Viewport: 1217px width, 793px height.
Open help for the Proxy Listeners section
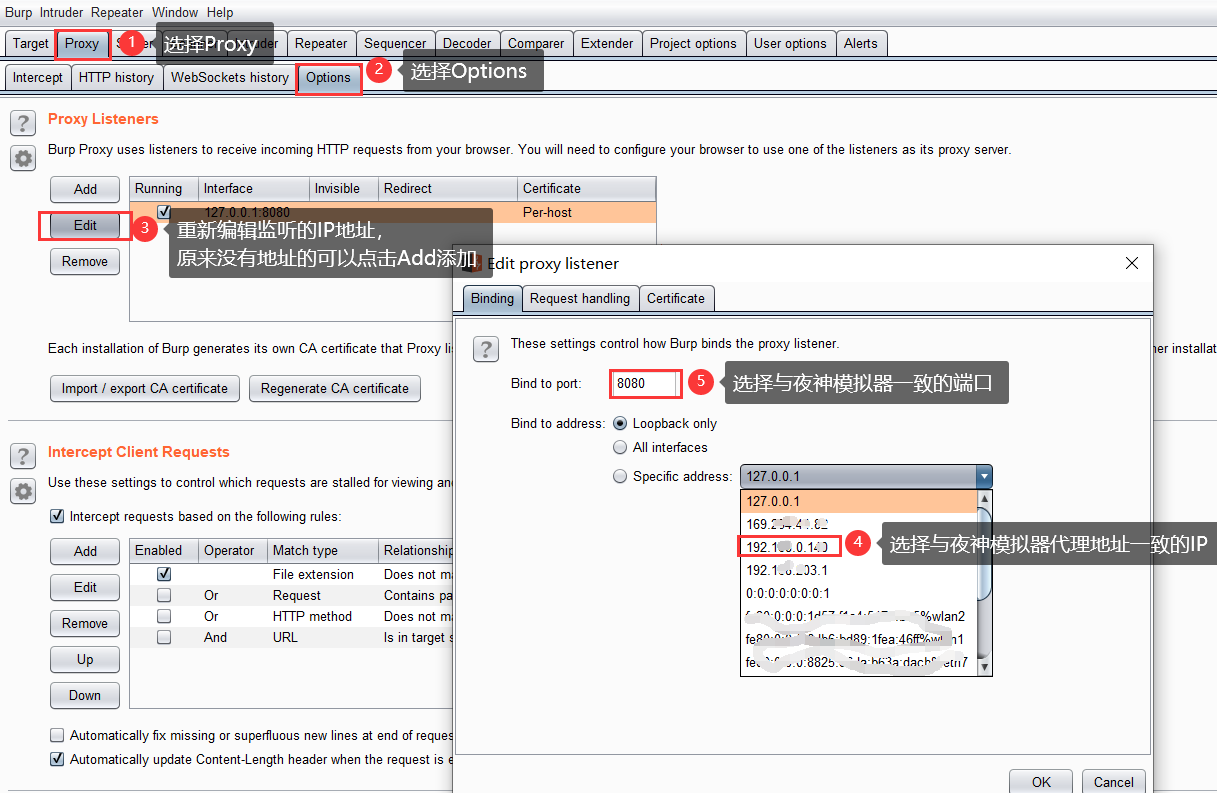pos(23,124)
